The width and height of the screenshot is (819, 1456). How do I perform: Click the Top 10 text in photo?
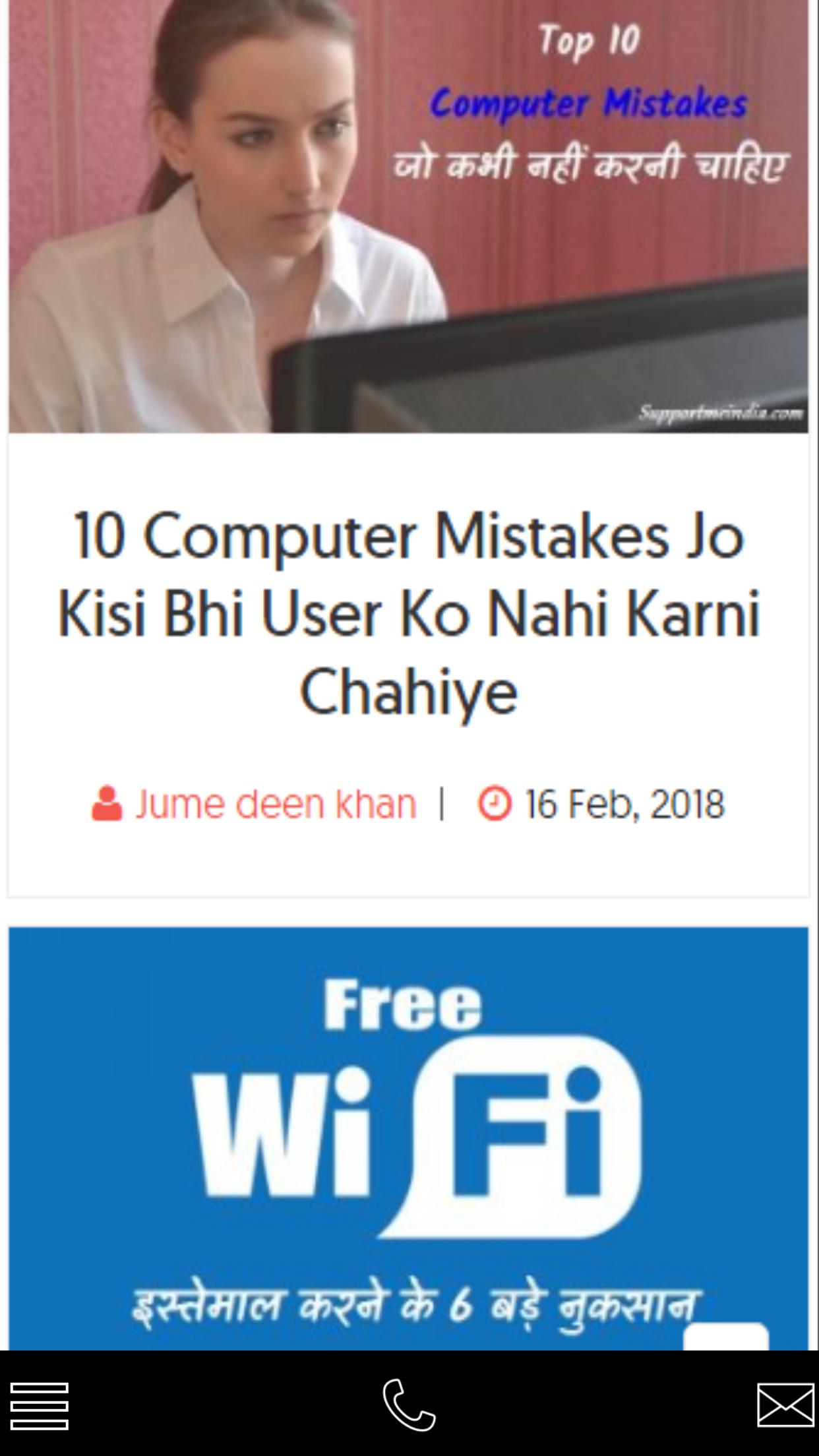[x=590, y=41]
